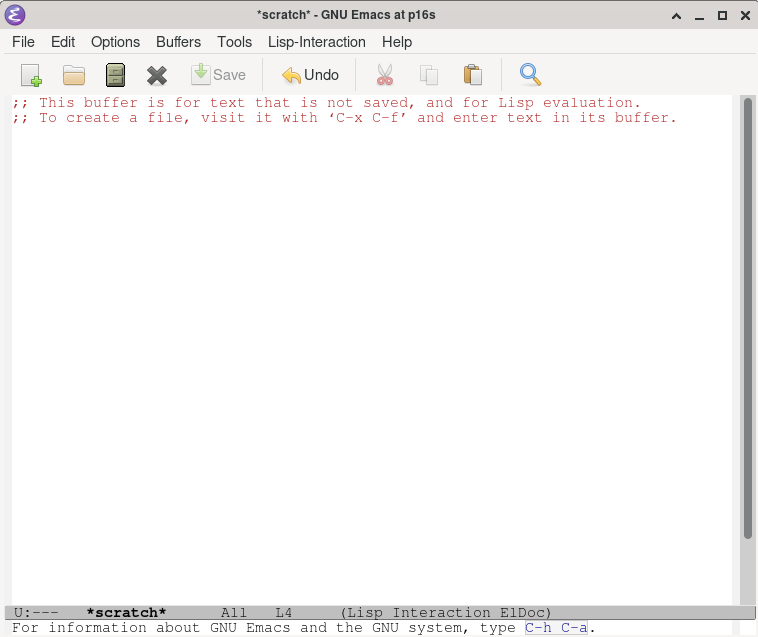Viewport: 758px width, 637px height.
Task: Open the Edit menu
Action: pos(63,42)
